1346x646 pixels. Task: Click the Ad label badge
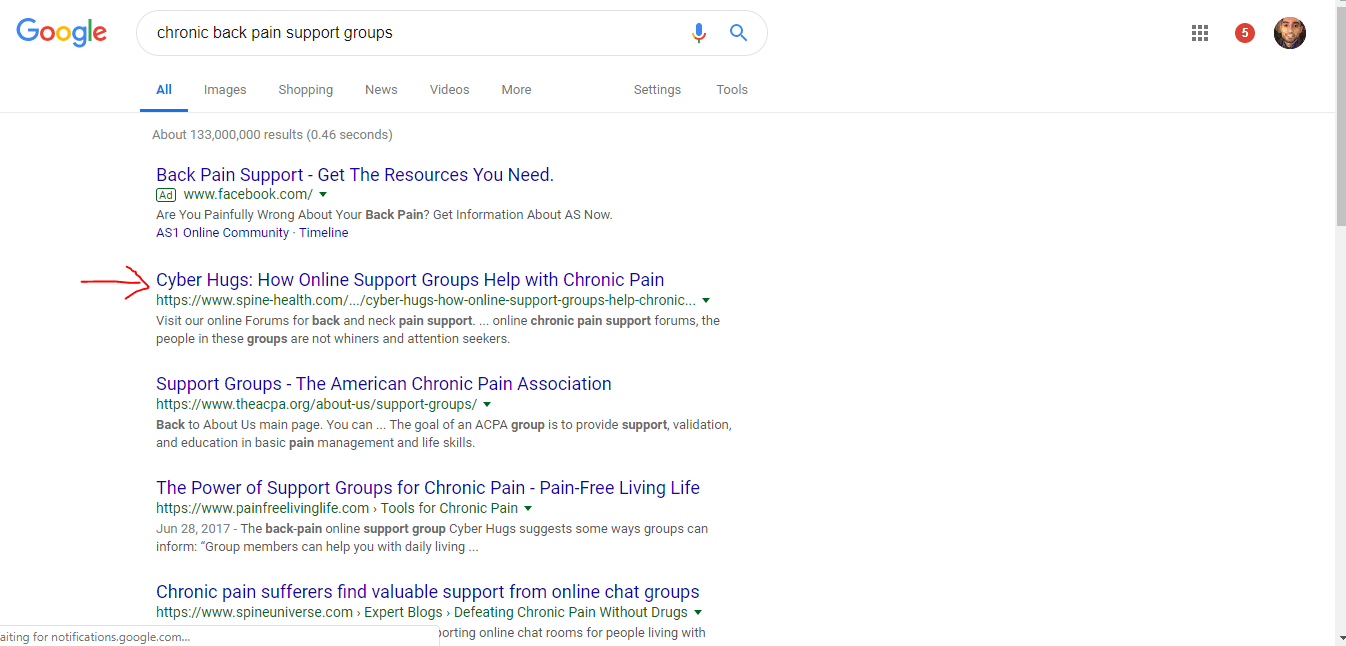pos(166,195)
